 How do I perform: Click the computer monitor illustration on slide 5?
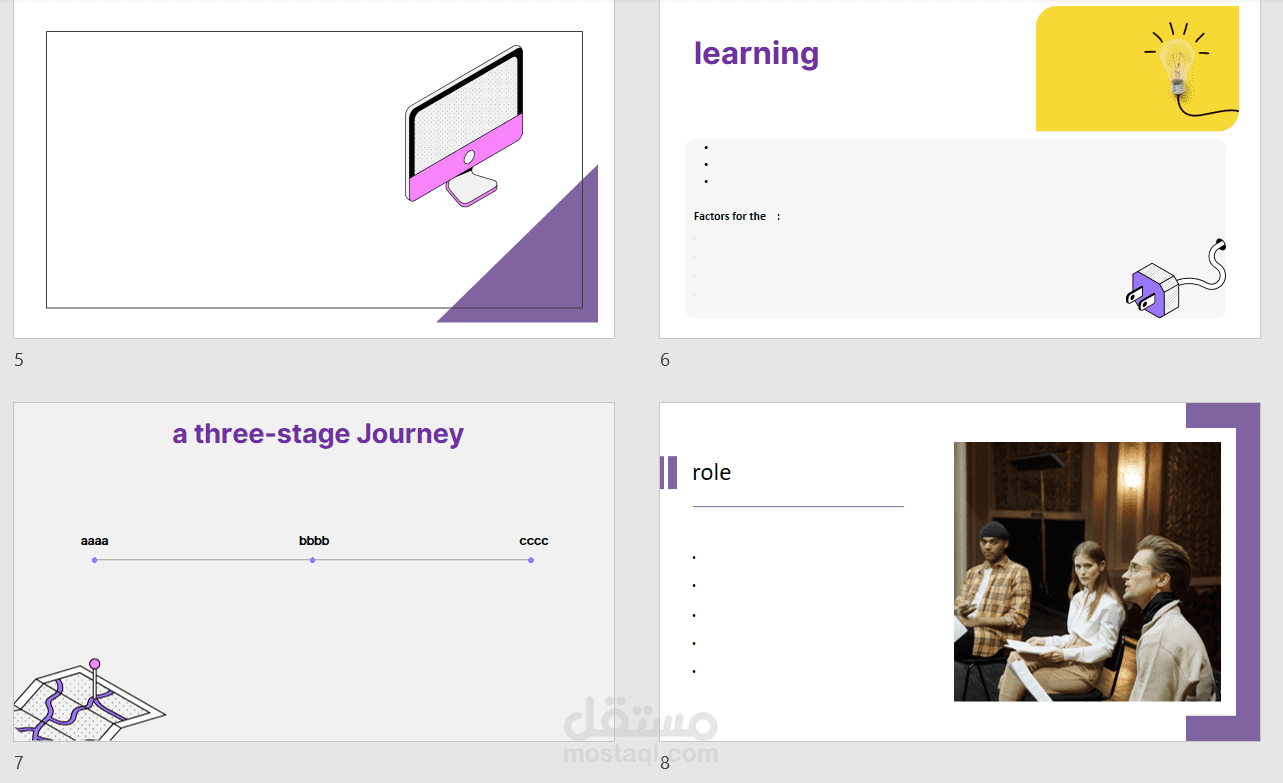click(x=464, y=126)
